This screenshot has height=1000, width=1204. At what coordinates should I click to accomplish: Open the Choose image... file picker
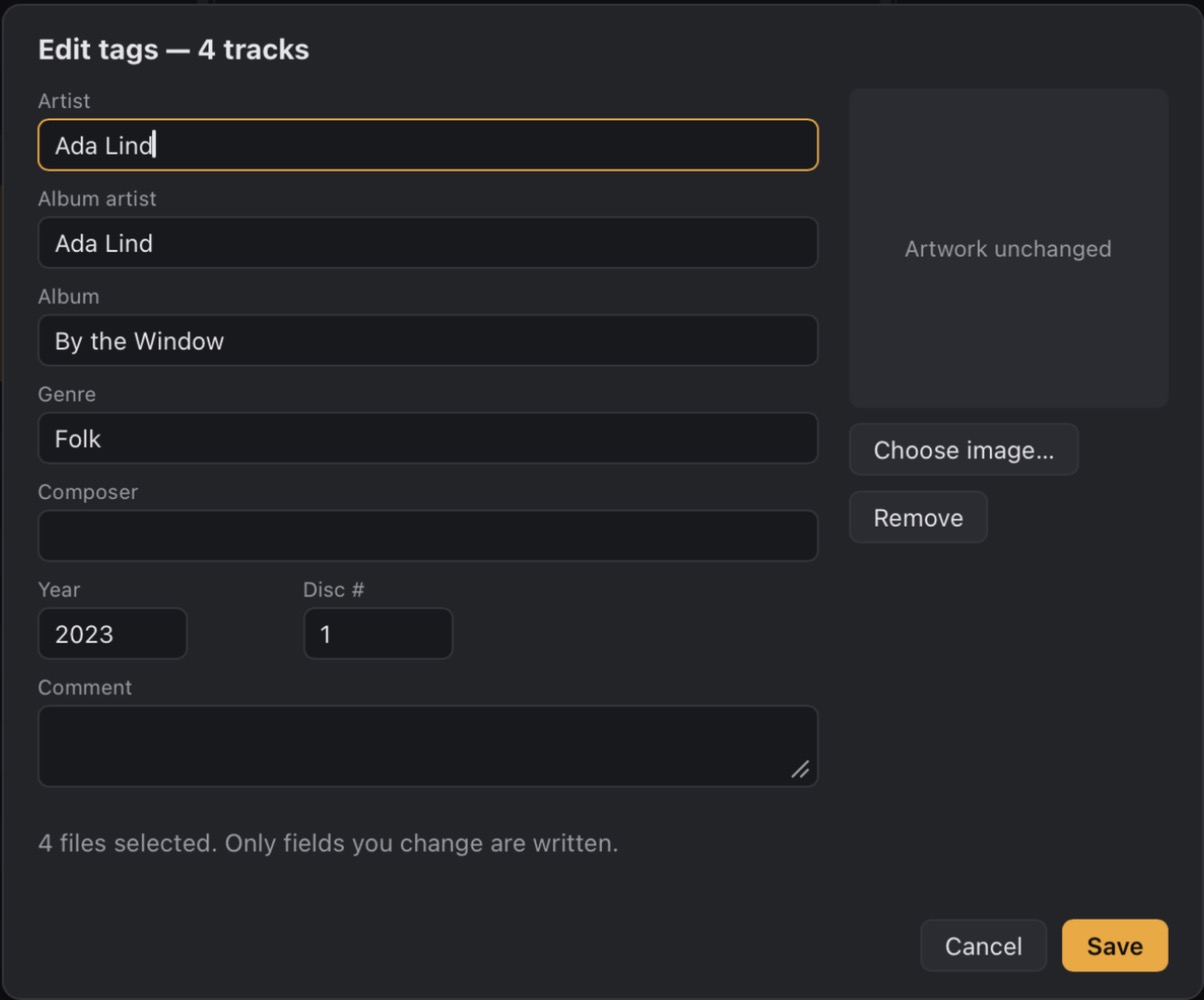964,450
